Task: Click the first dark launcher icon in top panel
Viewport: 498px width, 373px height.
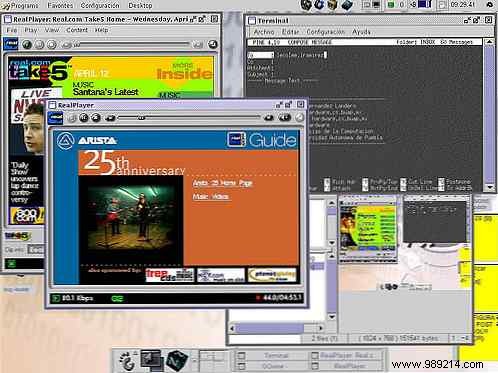Action: tap(306, 5)
